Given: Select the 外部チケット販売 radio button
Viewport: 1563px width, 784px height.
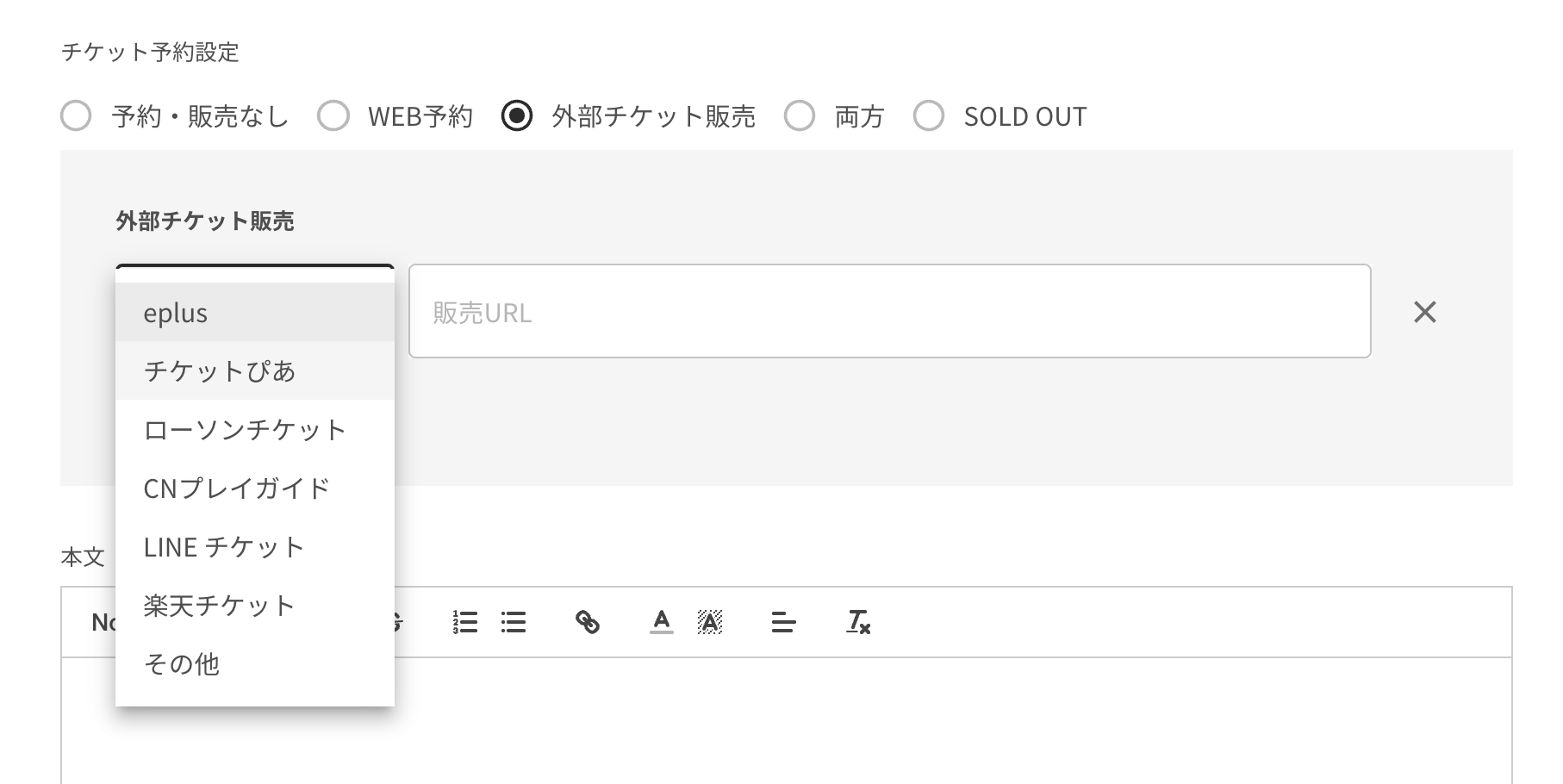Looking at the screenshot, I should tap(517, 115).
